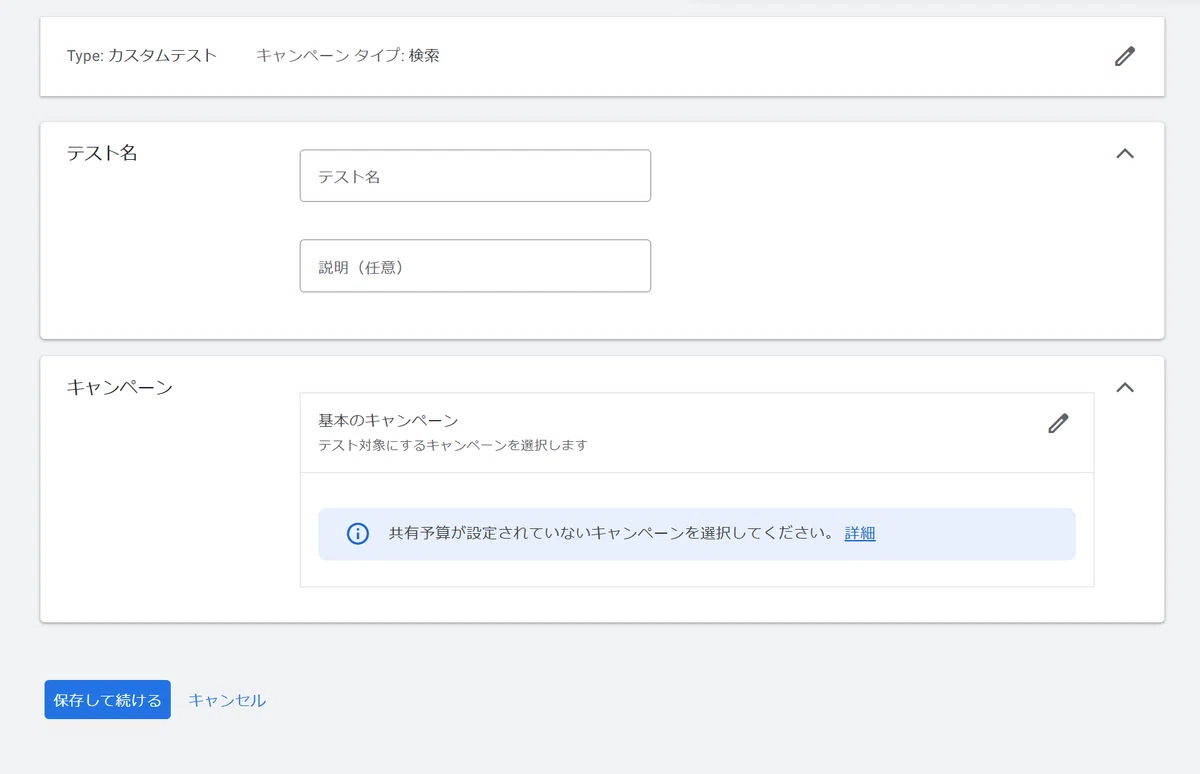Image resolution: width=1200 pixels, height=774 pixels.
Task: Click the notice 共有予算が設定されていないキャンペーンを選択してください
Action: coord(611,534)
